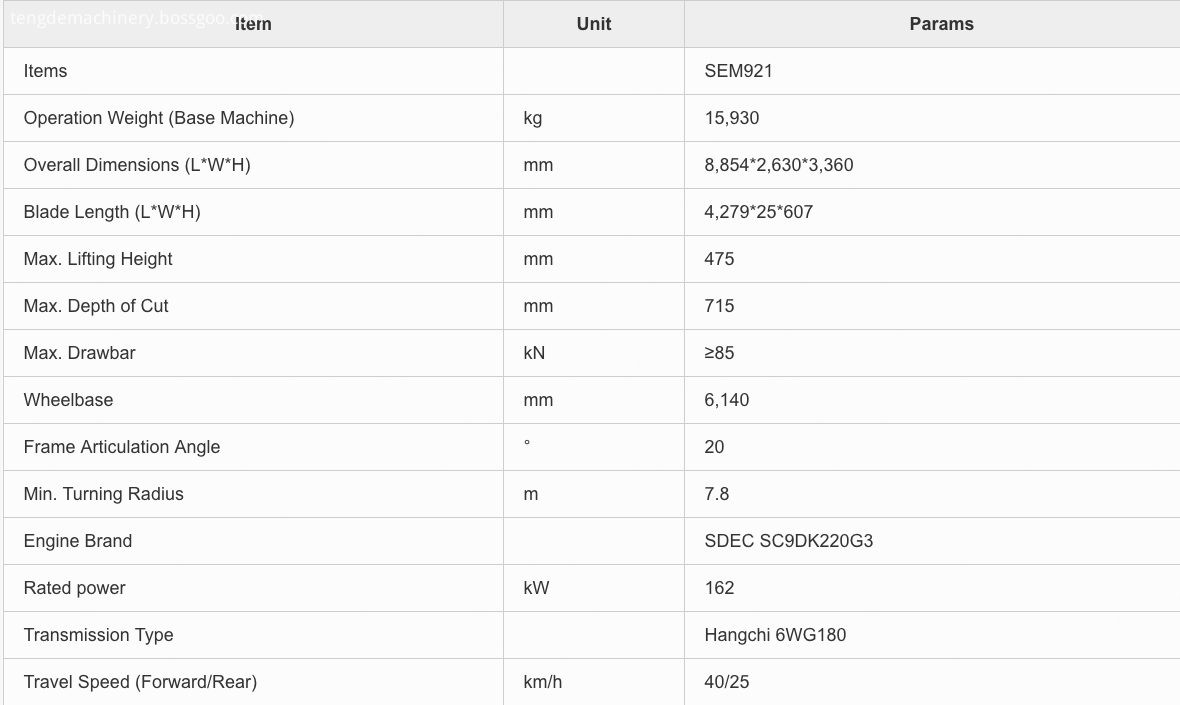Click the kN unit for Max. Drawbar

[534, 353]
